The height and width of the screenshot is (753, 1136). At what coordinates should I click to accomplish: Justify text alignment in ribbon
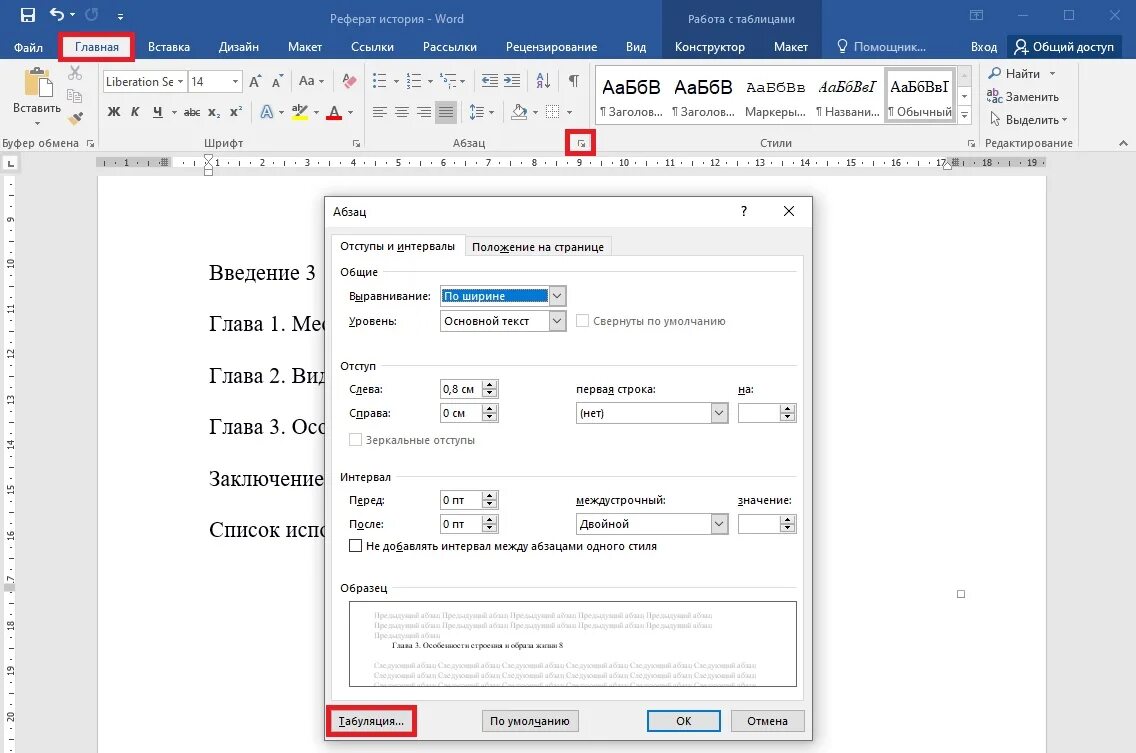click(x=446, y=112)
